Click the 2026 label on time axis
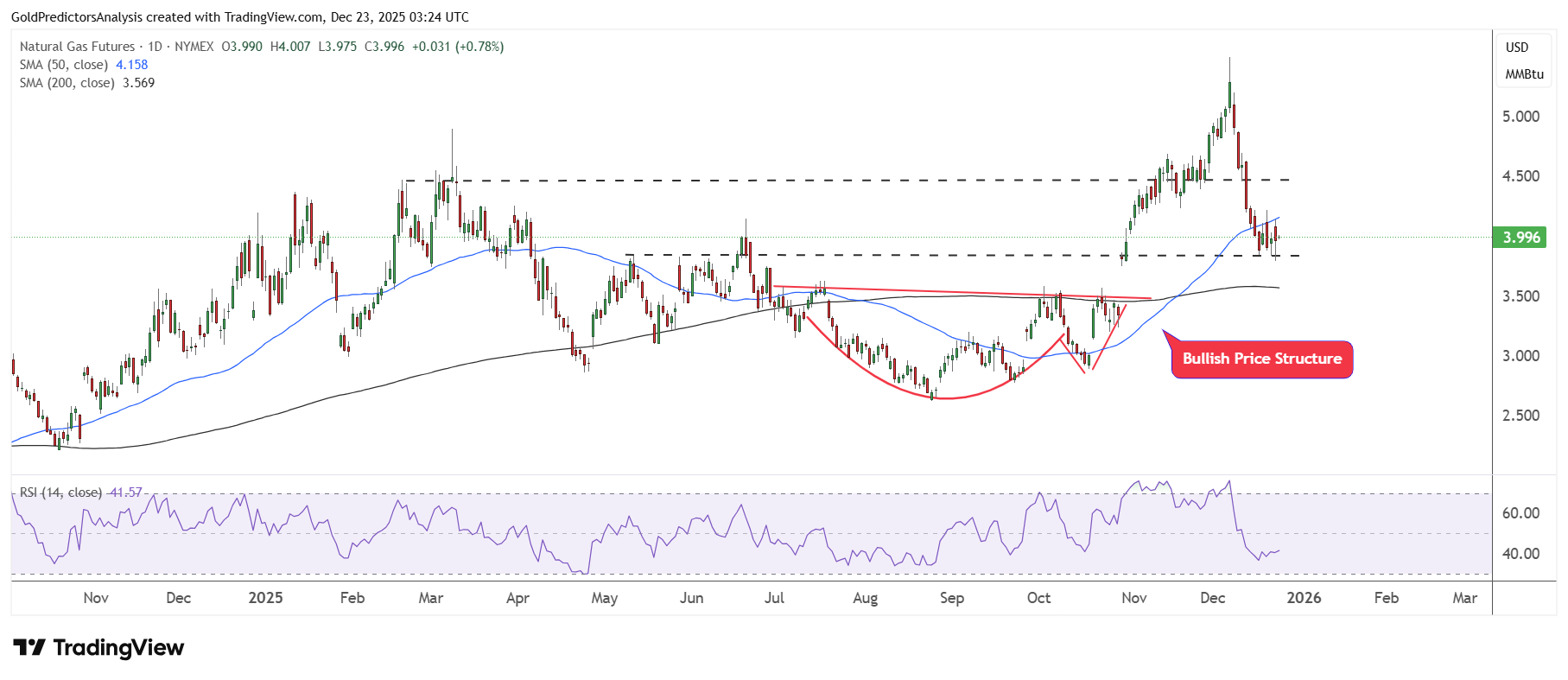The image size is (1568, 680). [x=1304, y=598]
